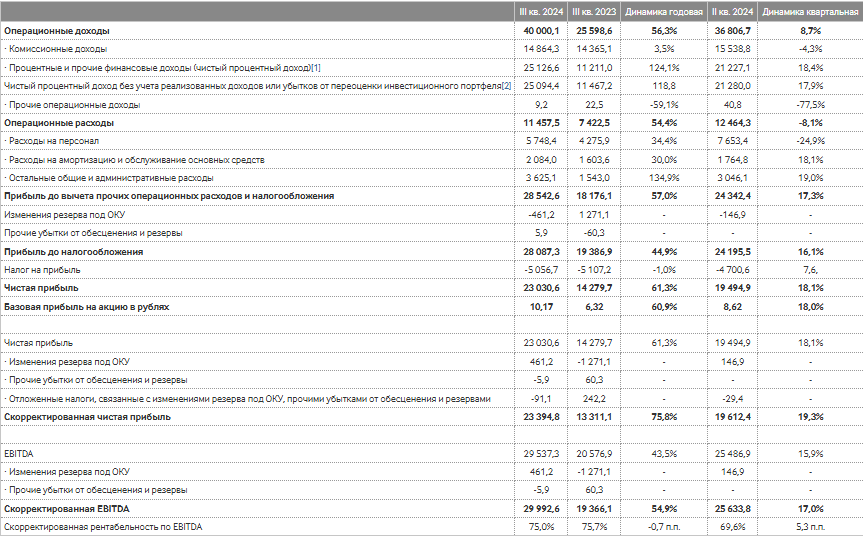
Task: Open footnote [2] link after инвестиционного портфеля
Action: 506,86
